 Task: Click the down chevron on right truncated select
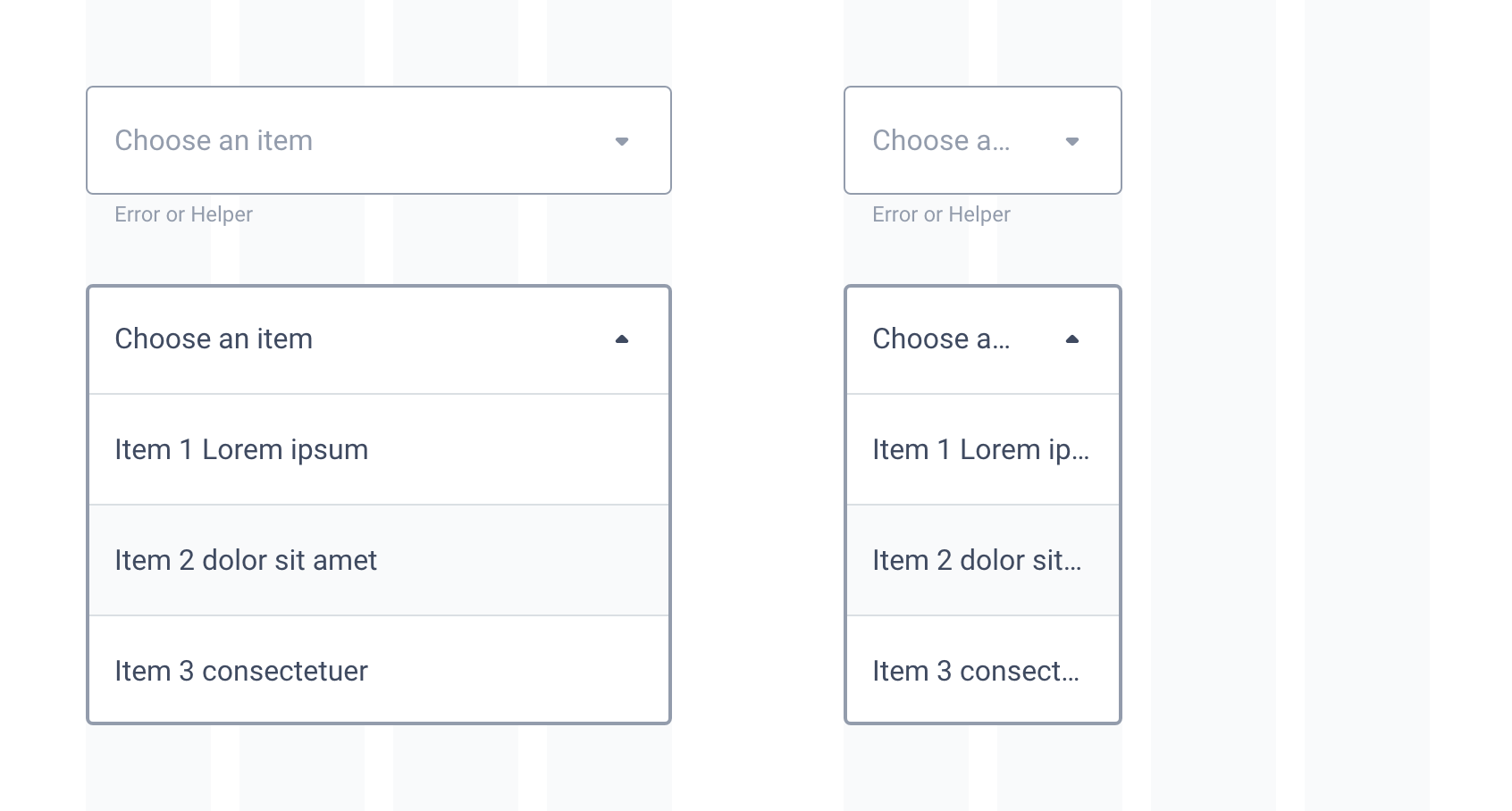point(1073,140)
